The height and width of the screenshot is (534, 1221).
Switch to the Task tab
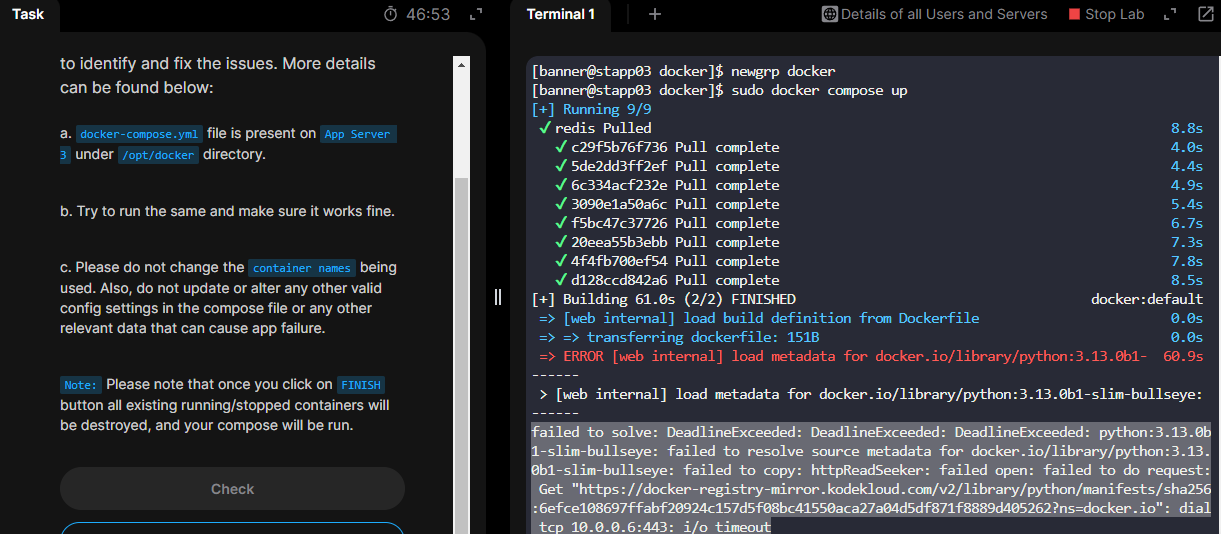pos(28,14)
